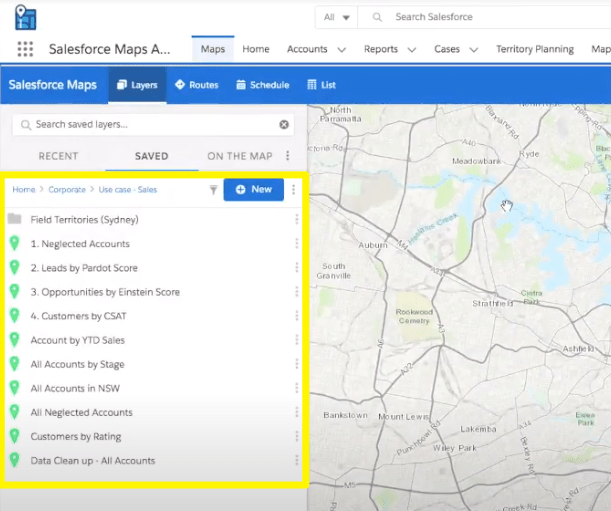This screenshot has width=611, height=511.
Task: Open the All search scope dropdown
Action: coord(336,17)
